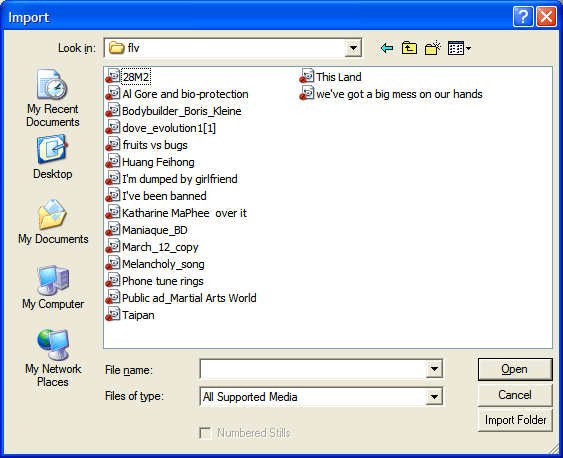The image size is (563, 458).
Task: Click the Open button
Action: tap(515, 369)
